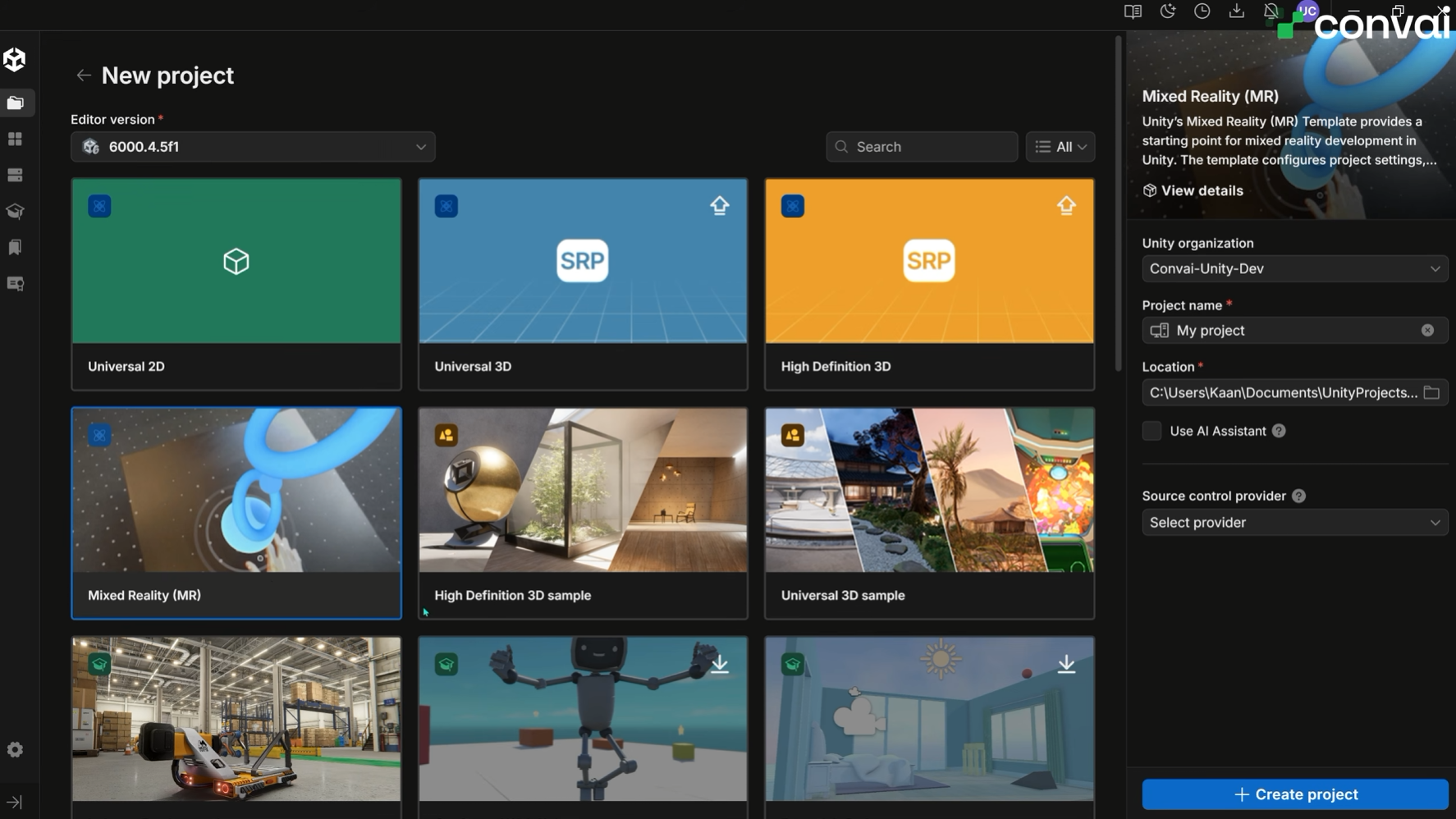Image resolution: width=1456 pixels, height=819 pixels.
Task: Open the View details link
Action: pyautogui.click(x=1193, y=190)
